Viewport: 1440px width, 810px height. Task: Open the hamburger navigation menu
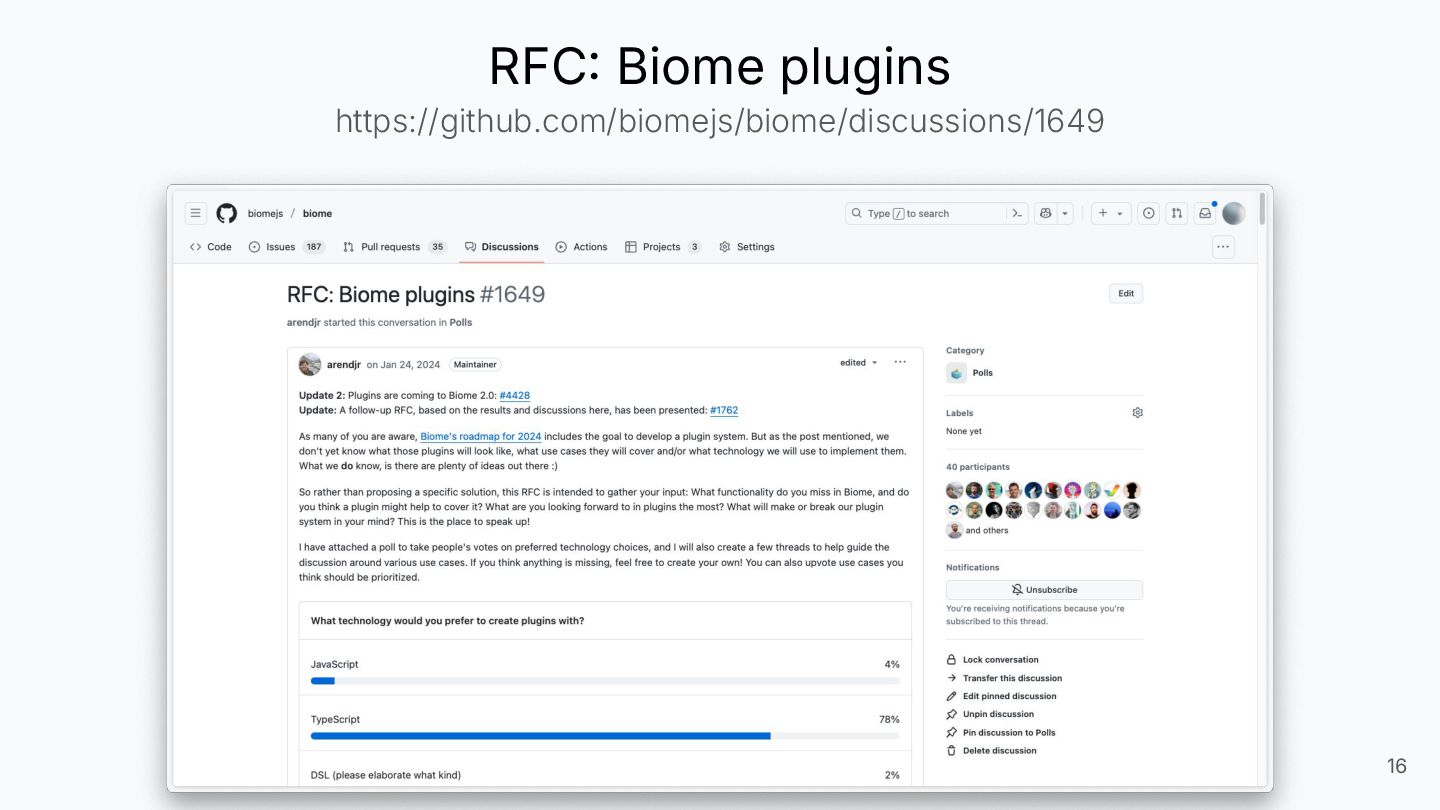pyautogui.click(x=196, y=213)
